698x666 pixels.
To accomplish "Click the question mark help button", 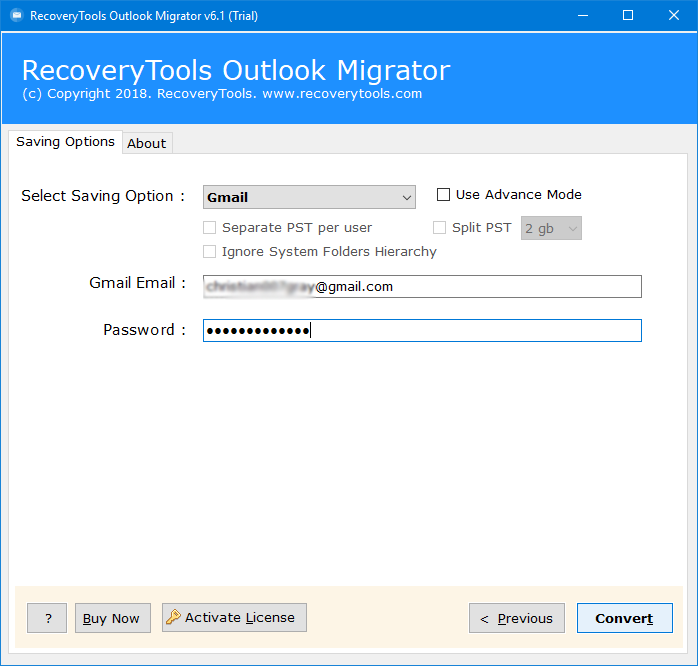I will coord(47,618).
